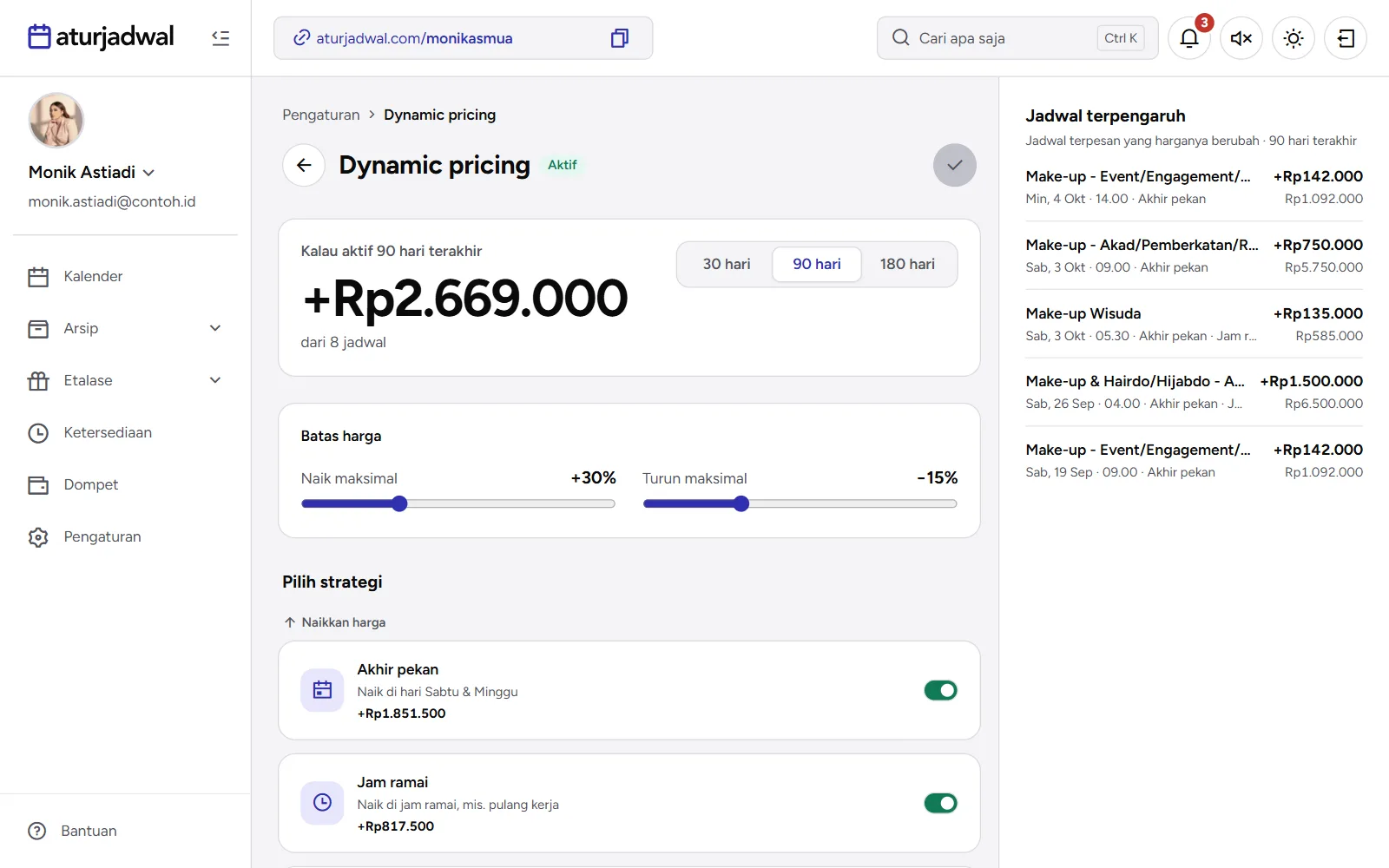Switch theme with the sun icon
Image resolution: width=1389 pixels, height=868 pixels.
(x=1294, y=38)
